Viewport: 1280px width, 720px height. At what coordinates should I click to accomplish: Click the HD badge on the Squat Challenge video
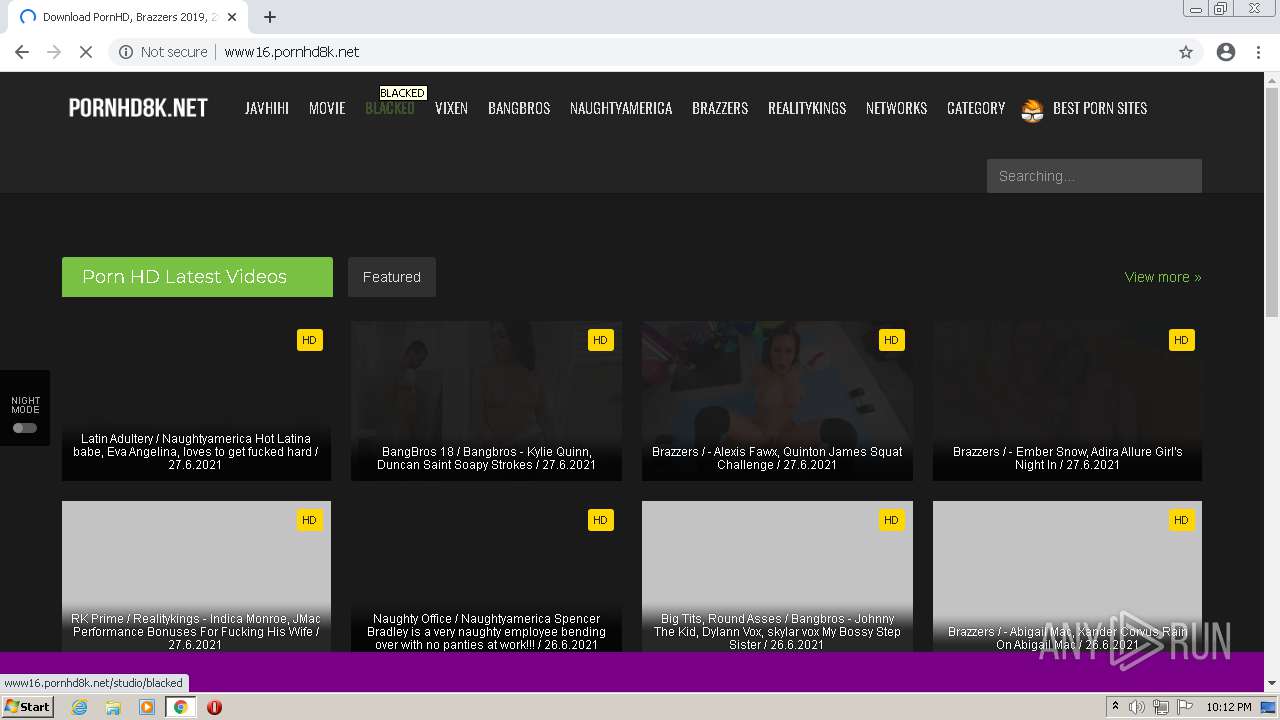891,340
